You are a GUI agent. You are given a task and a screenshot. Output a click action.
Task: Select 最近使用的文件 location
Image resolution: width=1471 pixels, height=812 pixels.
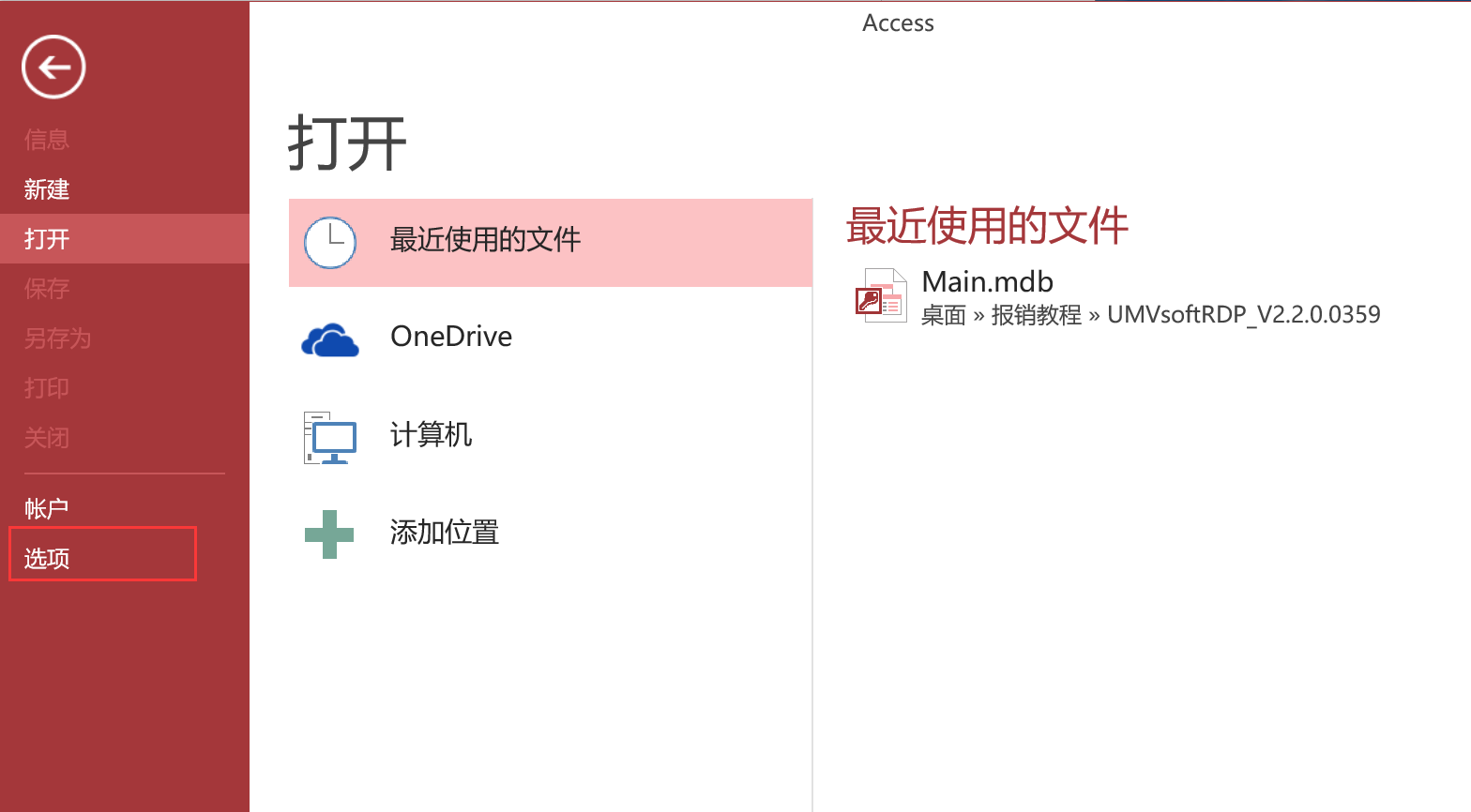pyautogui.click(x=551, y=242)
